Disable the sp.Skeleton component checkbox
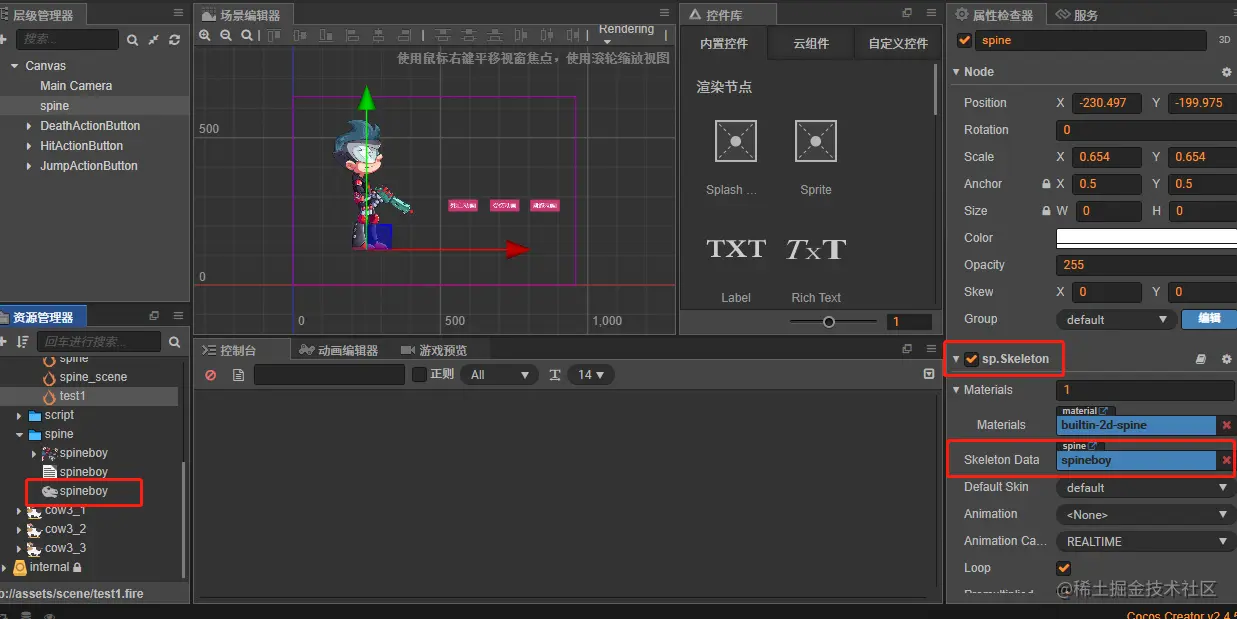This screenshot has height=619, width=1237. [x=971, y=359]
